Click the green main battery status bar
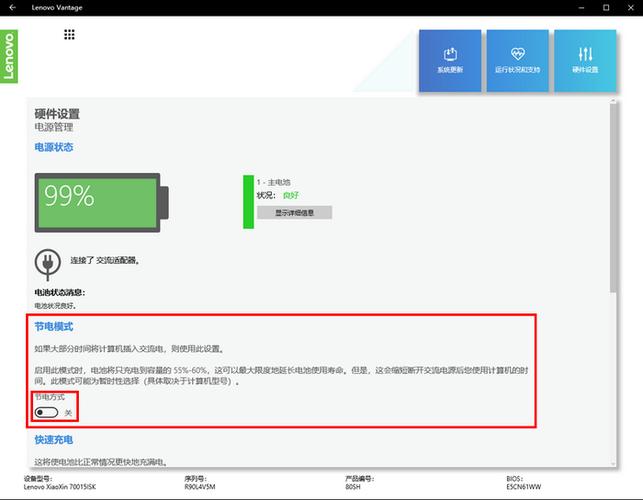This screenshot has height=500, width=643. (x=249, y=202)
